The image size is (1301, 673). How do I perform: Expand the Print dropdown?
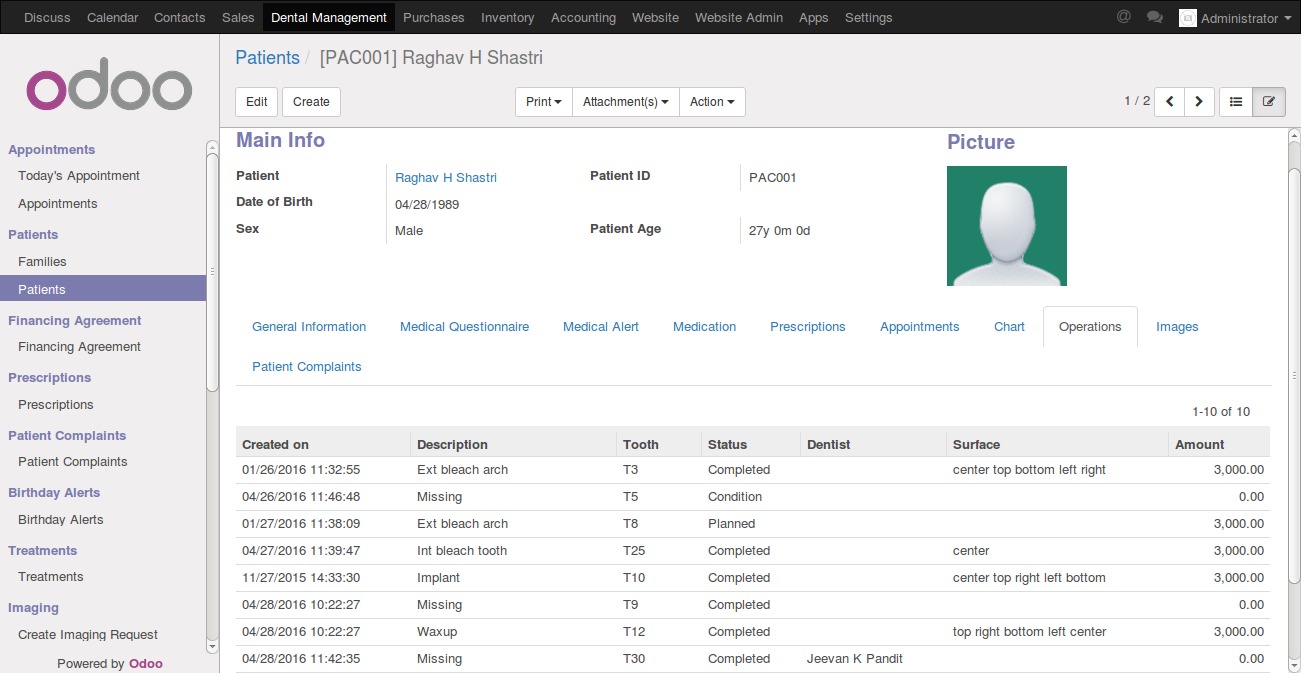[543, 102]
